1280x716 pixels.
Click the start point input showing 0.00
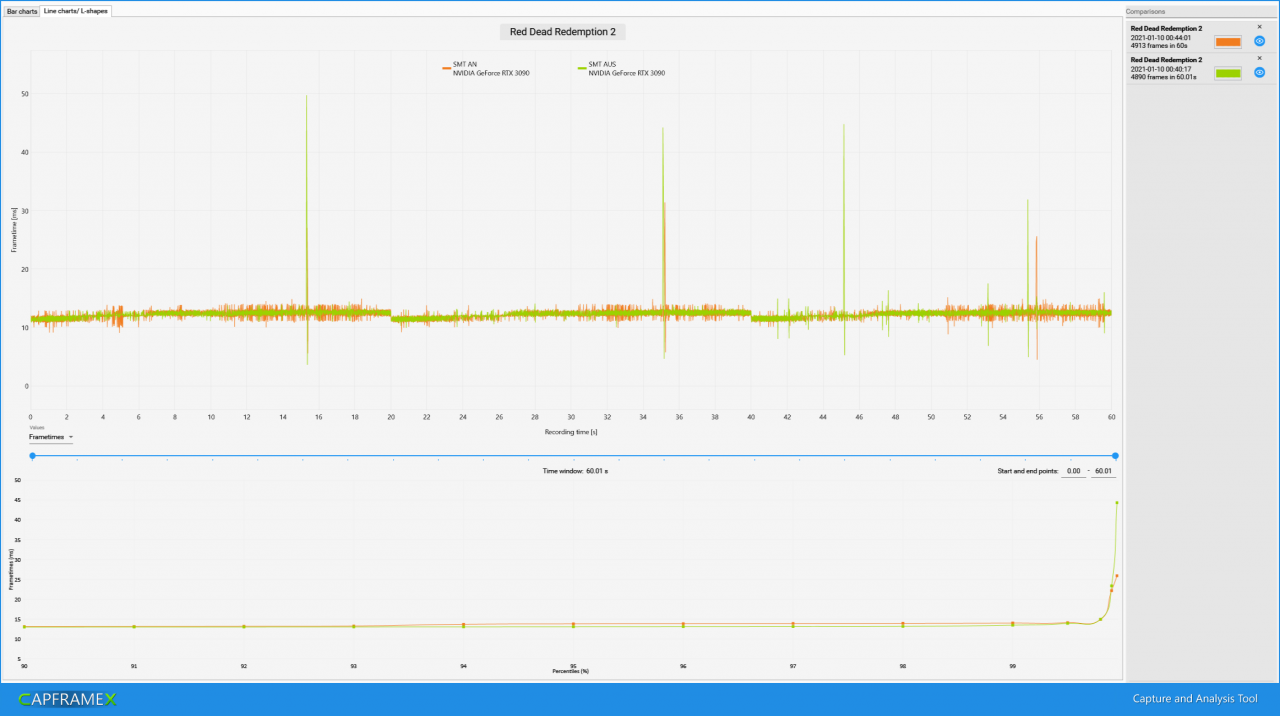1073,471
